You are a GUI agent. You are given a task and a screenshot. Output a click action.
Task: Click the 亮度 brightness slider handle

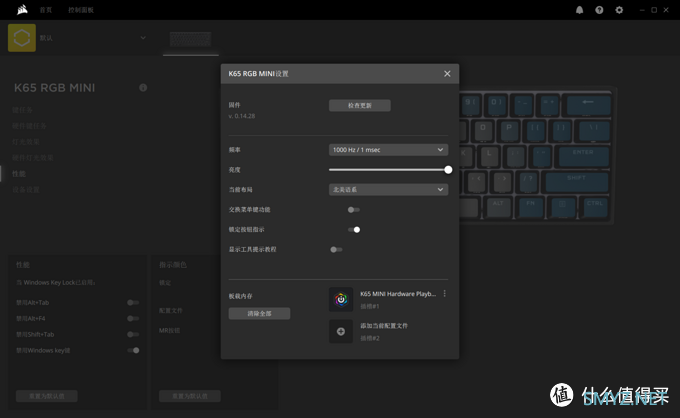coord(448,170)
